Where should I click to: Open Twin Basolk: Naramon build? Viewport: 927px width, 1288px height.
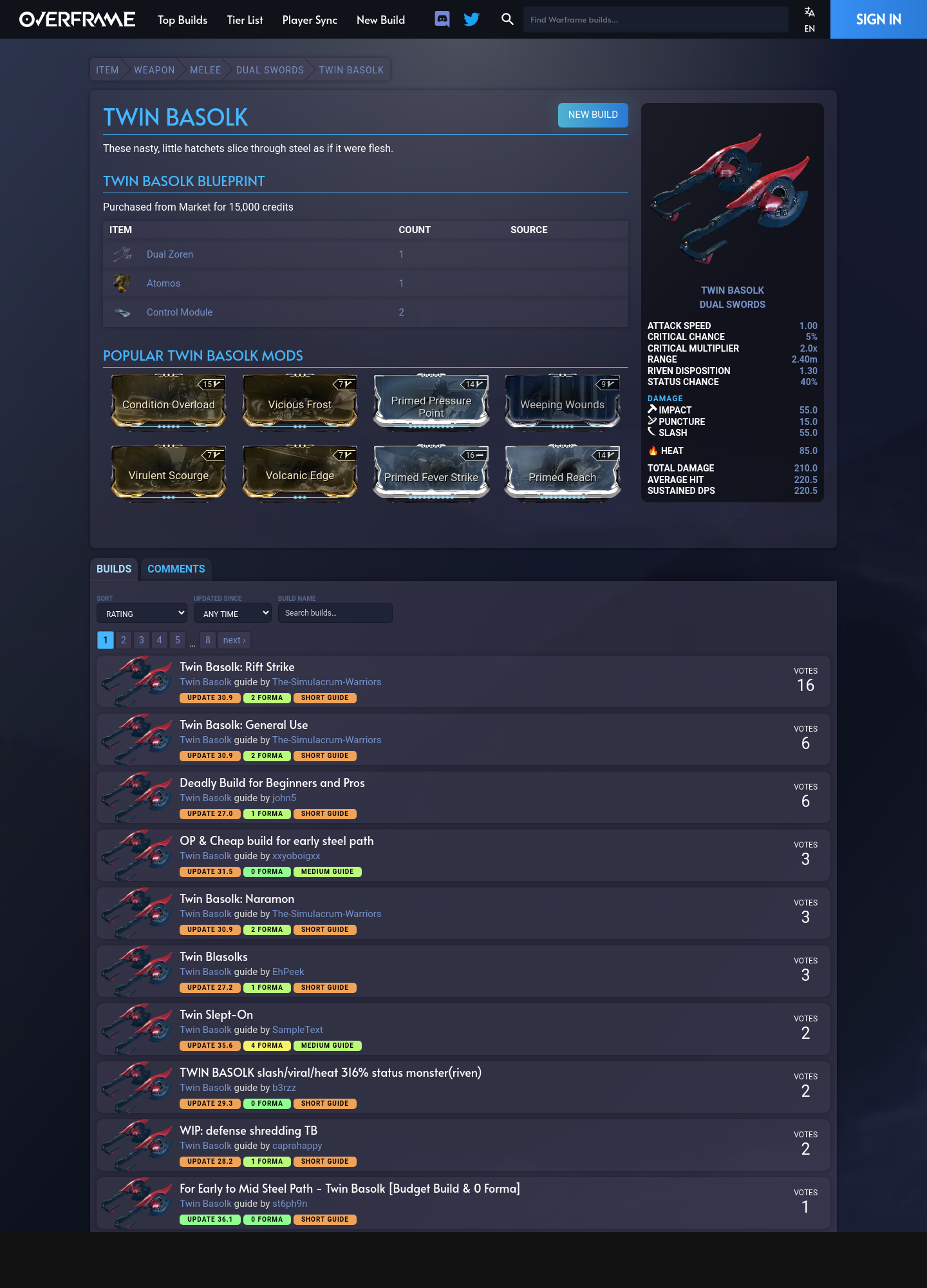point(237,899)
